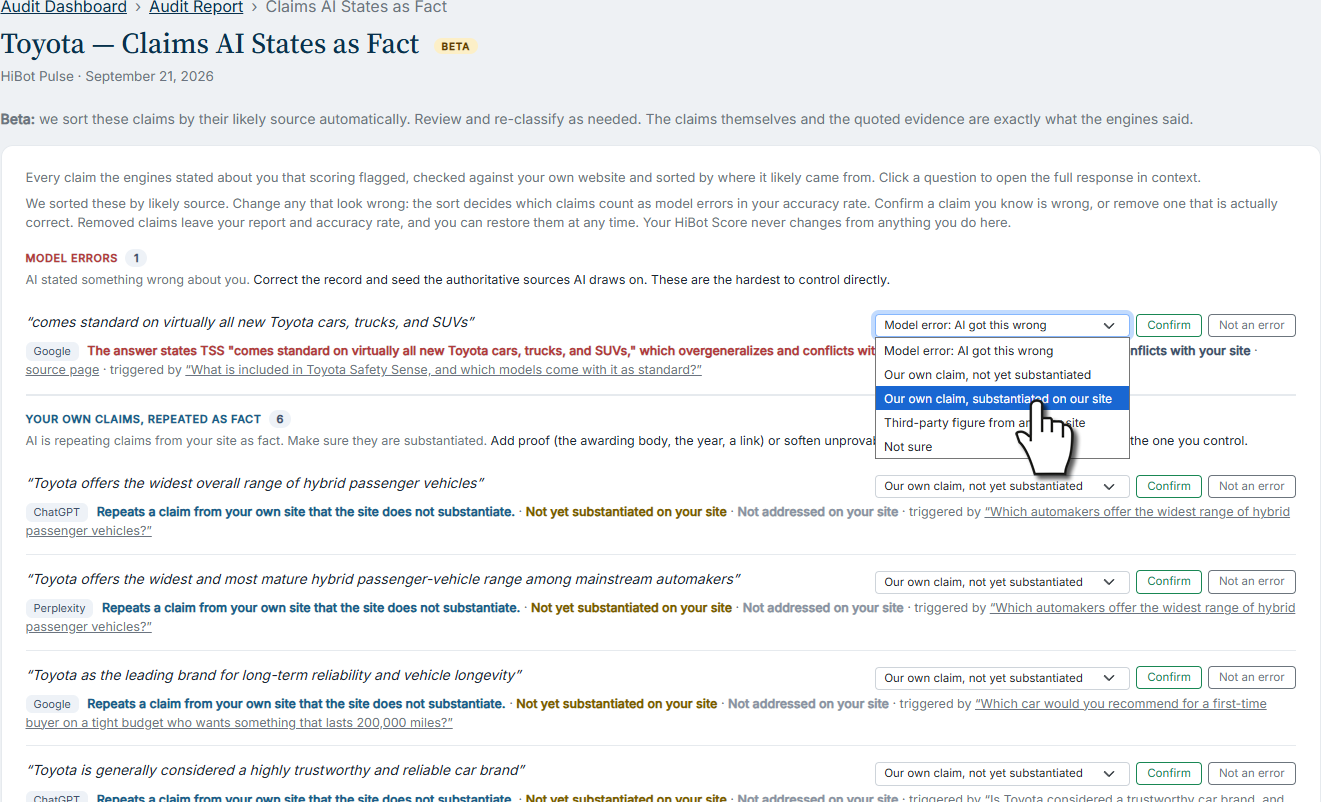This screenshot has height=802, width=1321.
Task: Click the ChatGPT tag on widest overall hybrid claim
Action: point(57,512)
